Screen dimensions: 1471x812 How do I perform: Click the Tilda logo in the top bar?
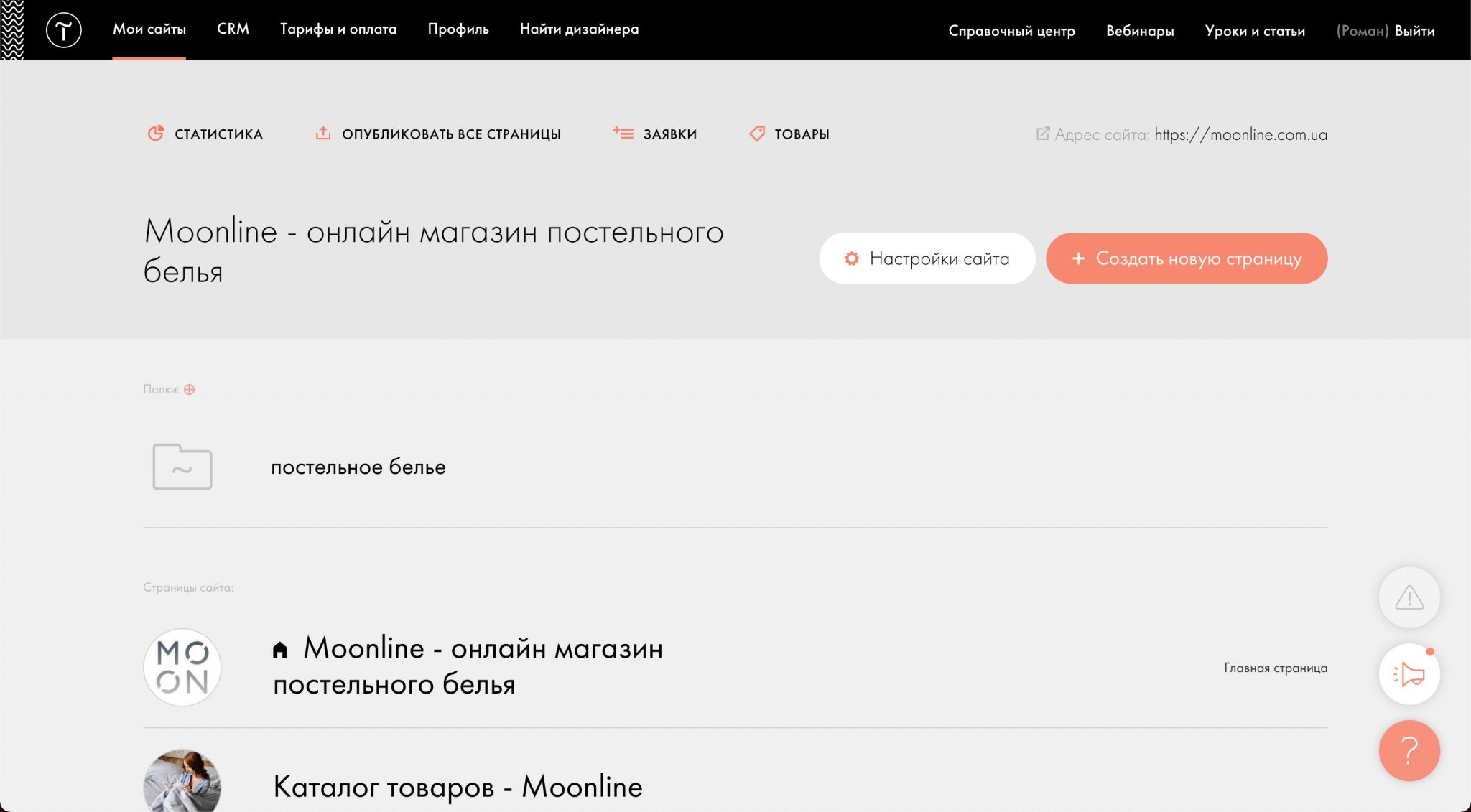point(65,29)
